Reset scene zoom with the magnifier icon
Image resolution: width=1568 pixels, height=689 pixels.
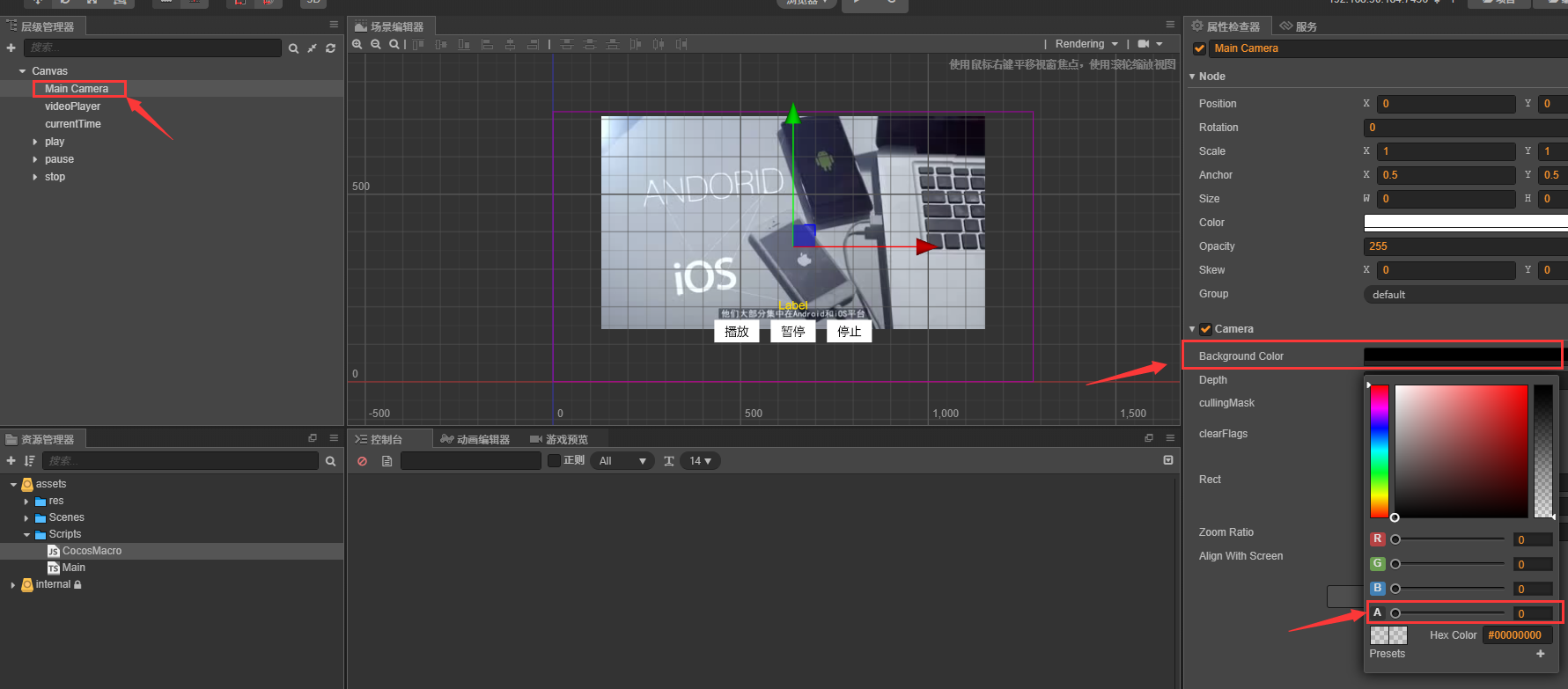(x=394, y=44)
